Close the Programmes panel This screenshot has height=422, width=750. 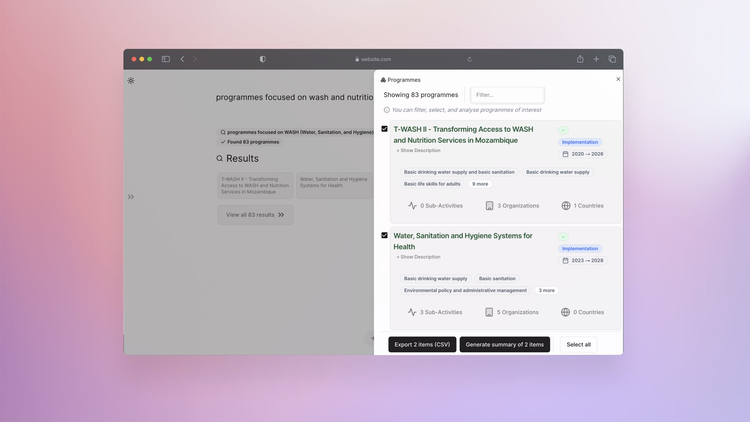coord(618,79)
